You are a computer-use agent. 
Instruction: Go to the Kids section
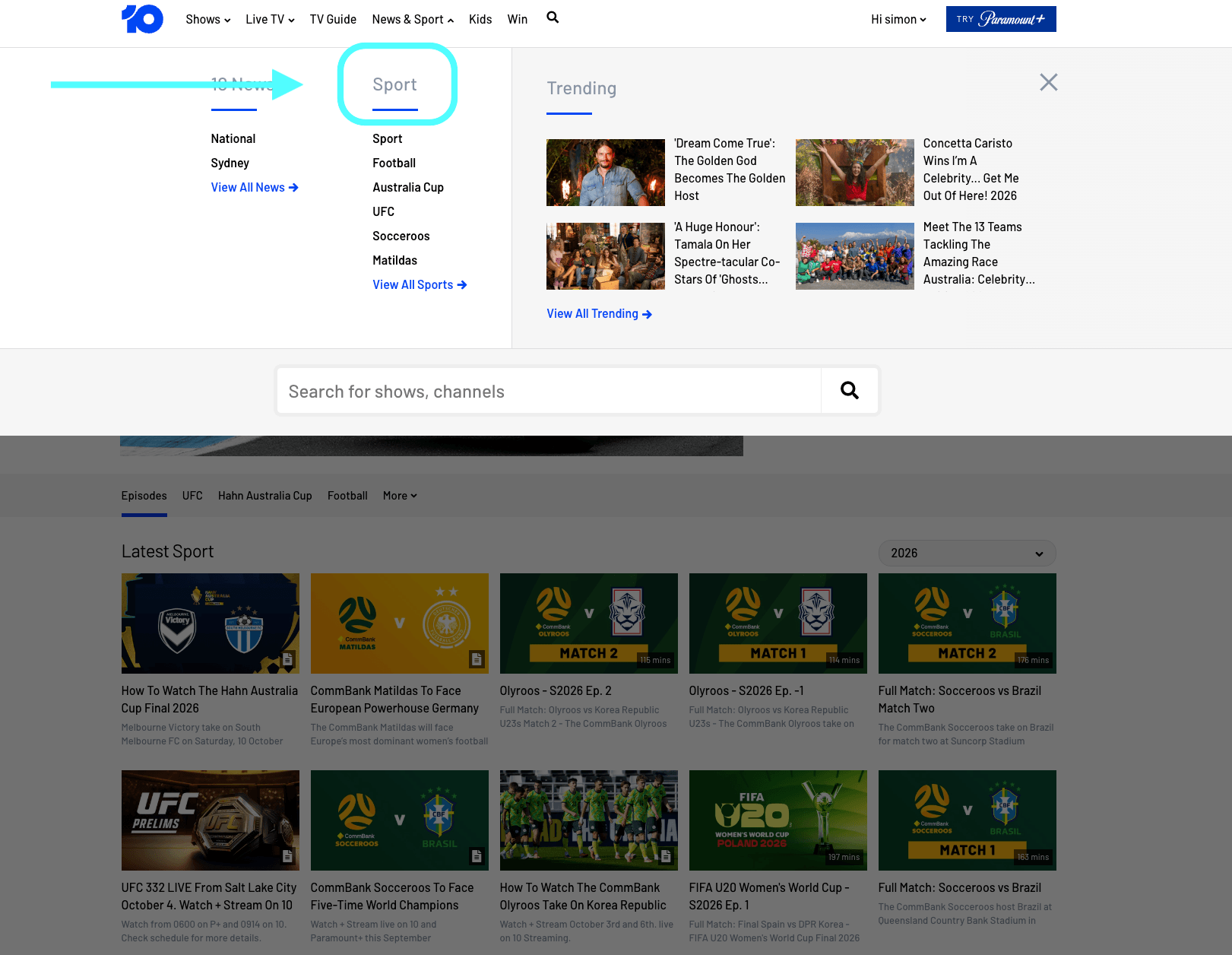point(480,20)
